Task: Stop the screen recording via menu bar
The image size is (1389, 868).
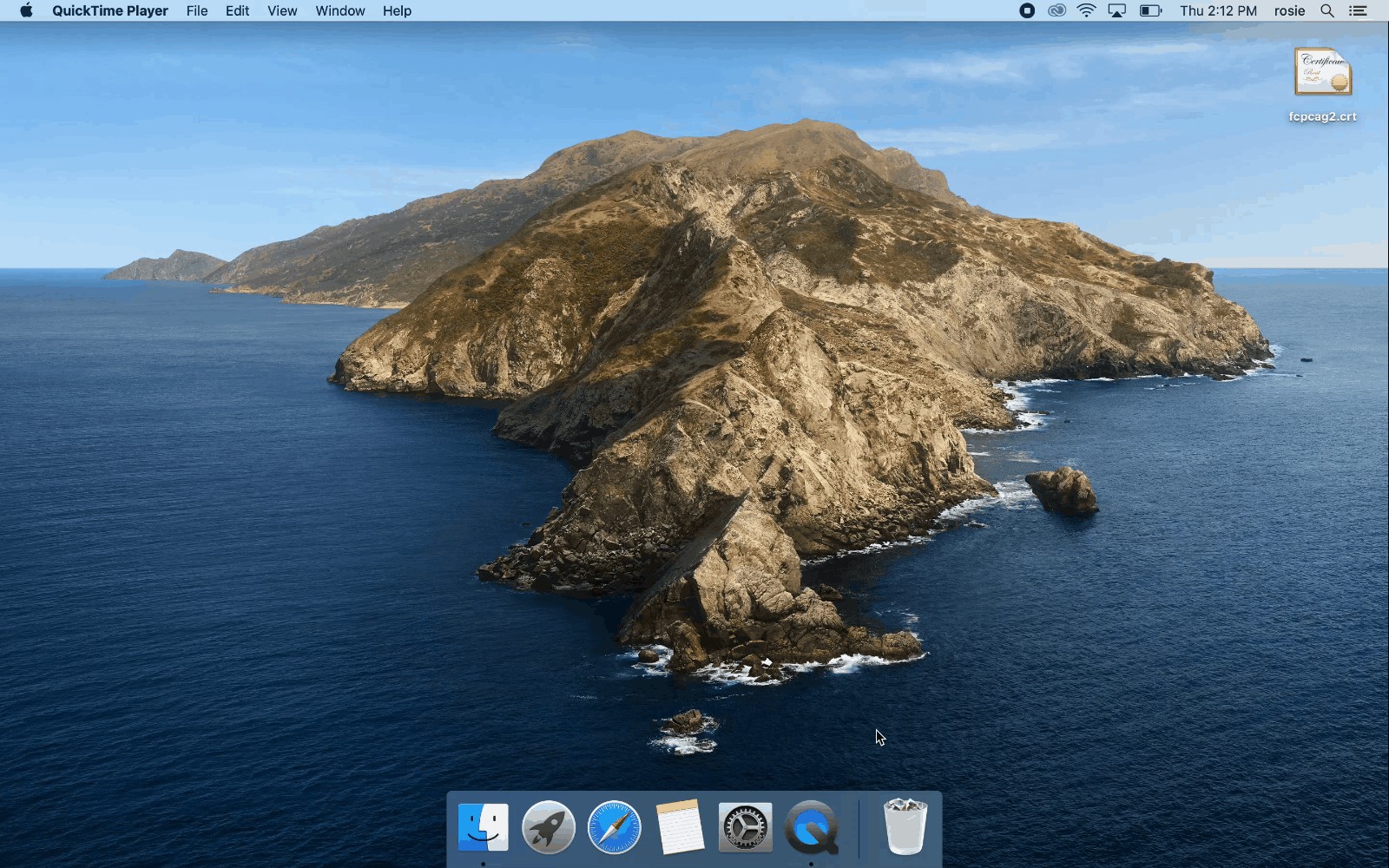Action: [x=1026, y=10]
